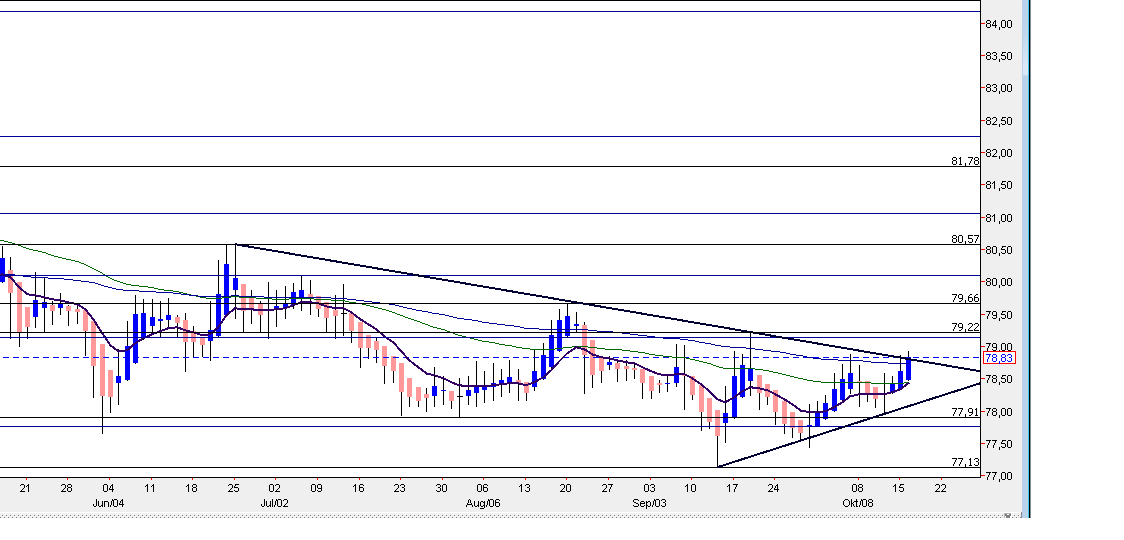Select the dashed blue current price line
This screenshot has width=1124, height=540.
pos(490,357)
